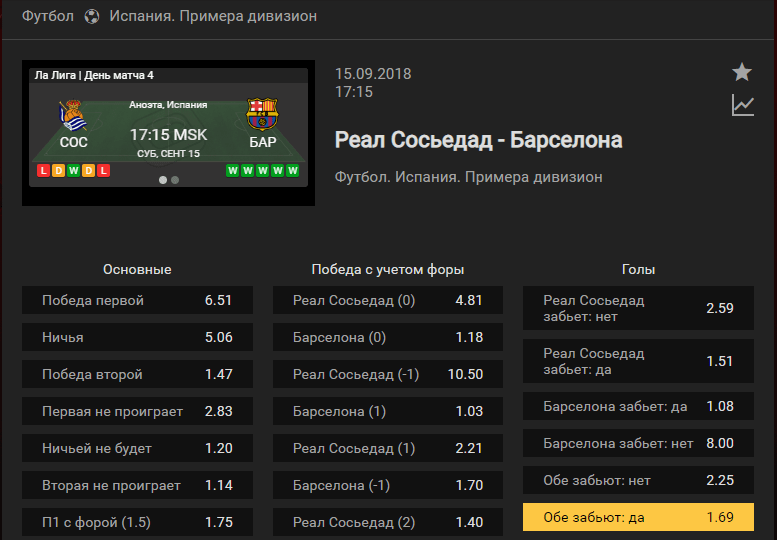Image resolution: width=777 pixels, height=540 pixels.
Task: Click the match widget title Ла Лига
Action: [94, 75]
